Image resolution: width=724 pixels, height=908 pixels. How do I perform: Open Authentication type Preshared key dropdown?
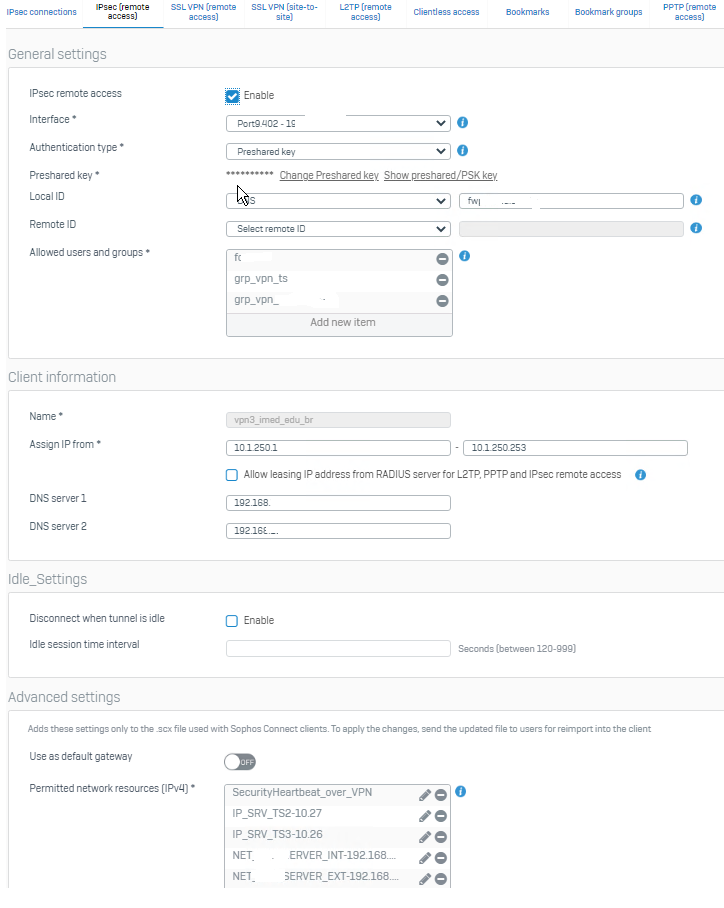tap(338, 151)
